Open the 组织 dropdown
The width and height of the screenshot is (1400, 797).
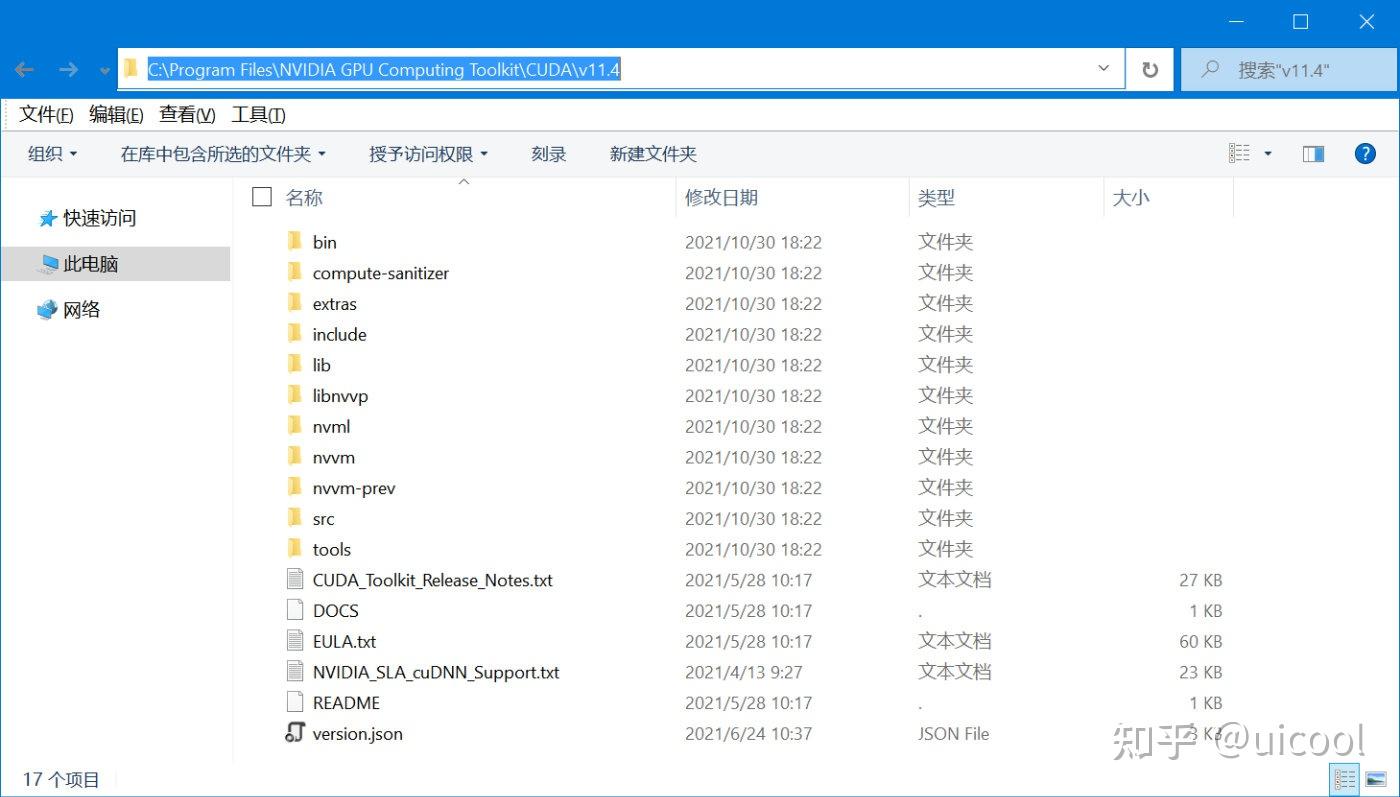point(53,153)
